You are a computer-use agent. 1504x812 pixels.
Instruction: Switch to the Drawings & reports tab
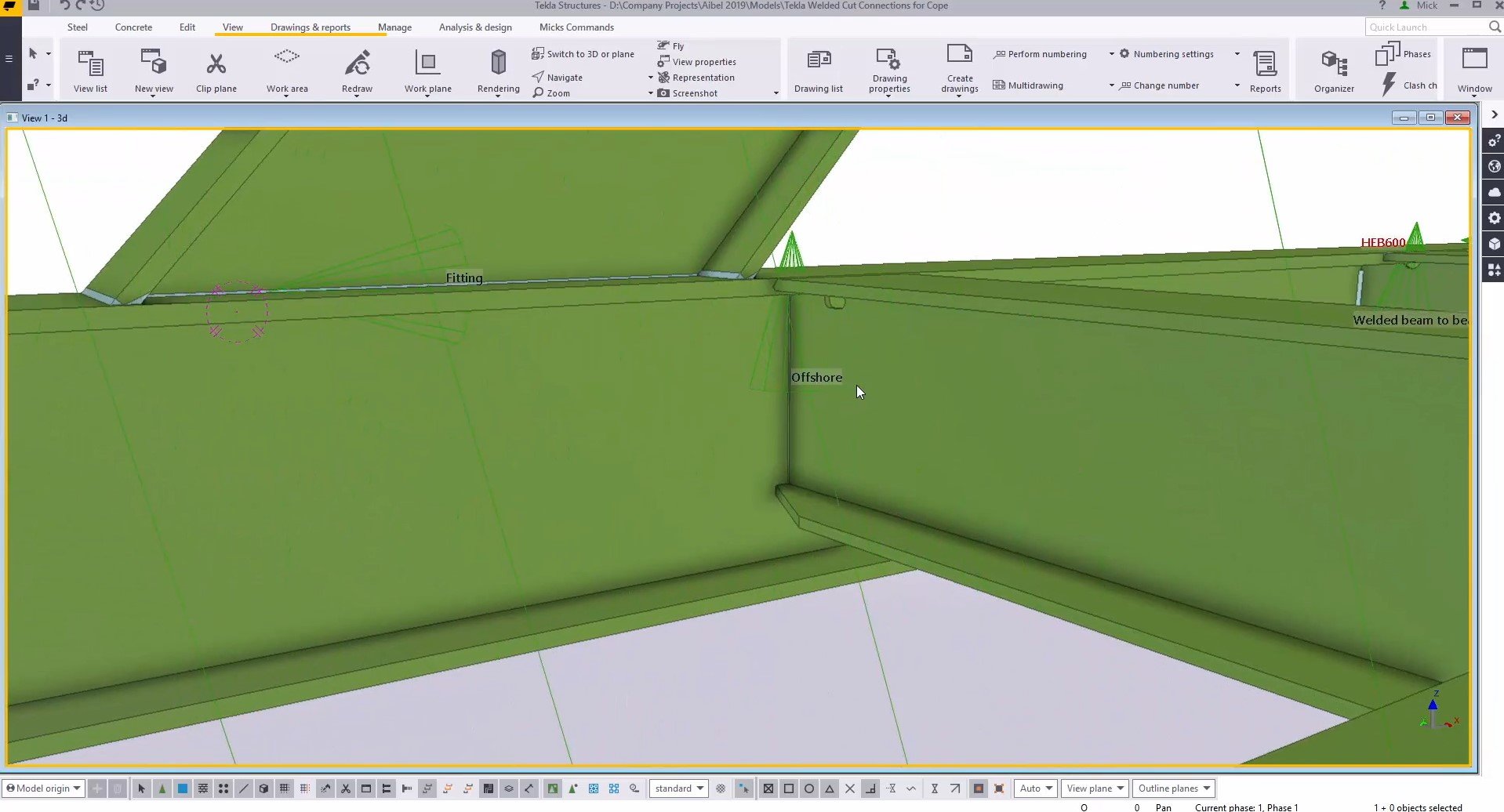tap(311, 27)
